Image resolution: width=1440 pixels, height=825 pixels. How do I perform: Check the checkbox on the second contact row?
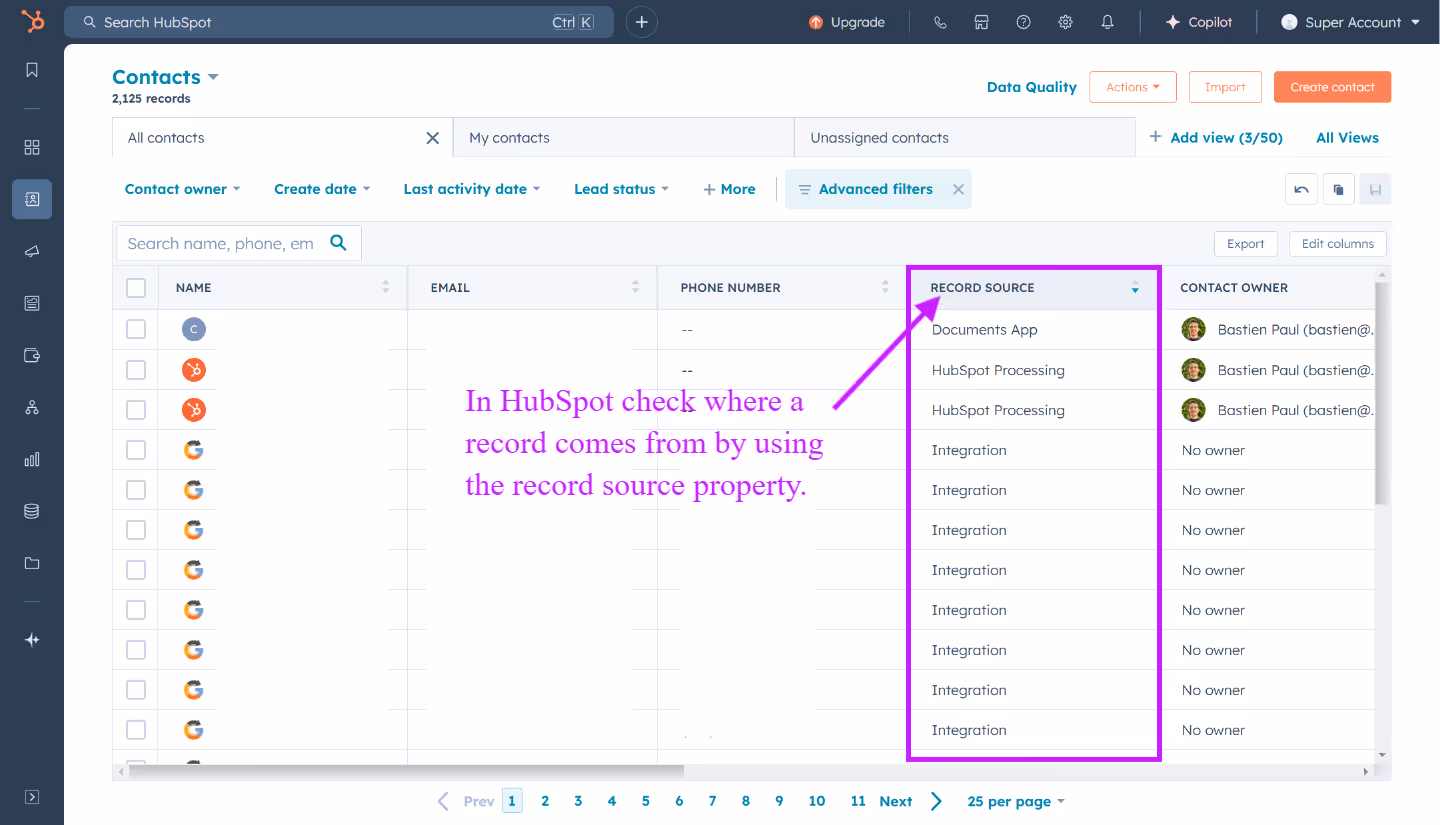[136, 369]
